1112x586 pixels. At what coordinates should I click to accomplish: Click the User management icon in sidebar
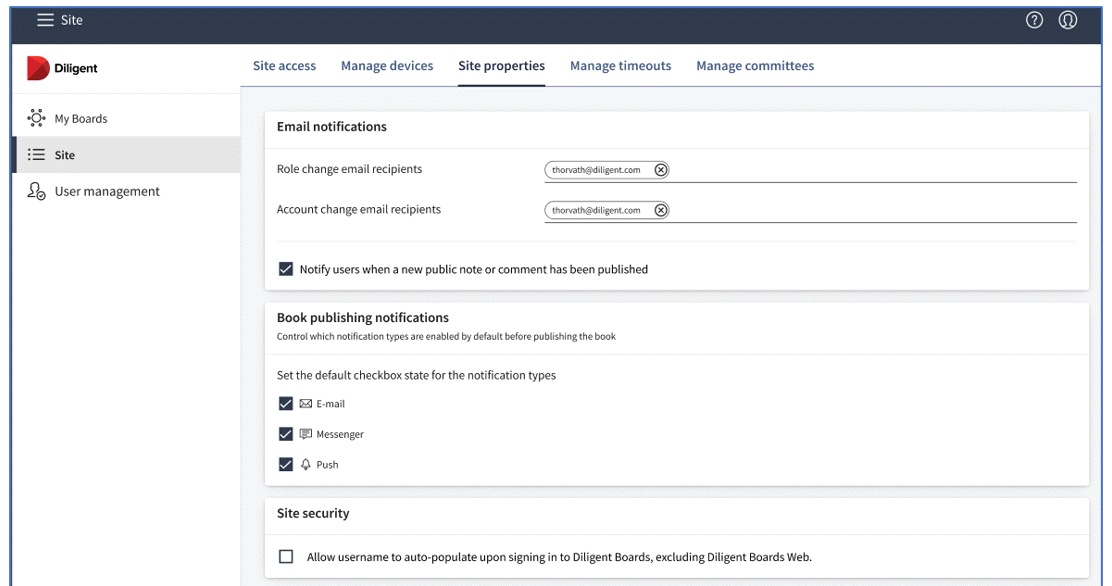coord(35,192)
